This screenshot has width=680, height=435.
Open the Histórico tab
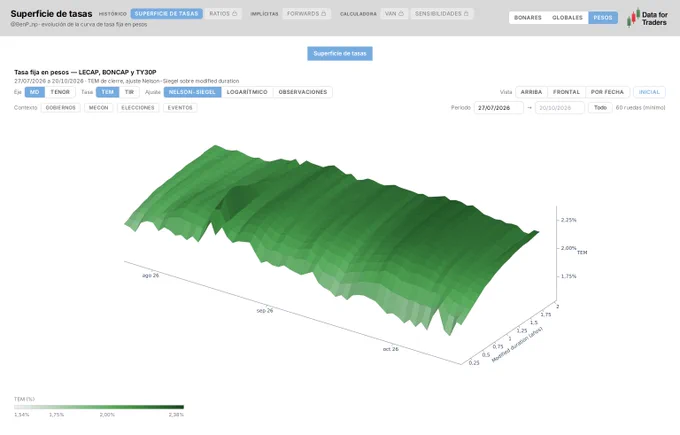coord(113,14)
